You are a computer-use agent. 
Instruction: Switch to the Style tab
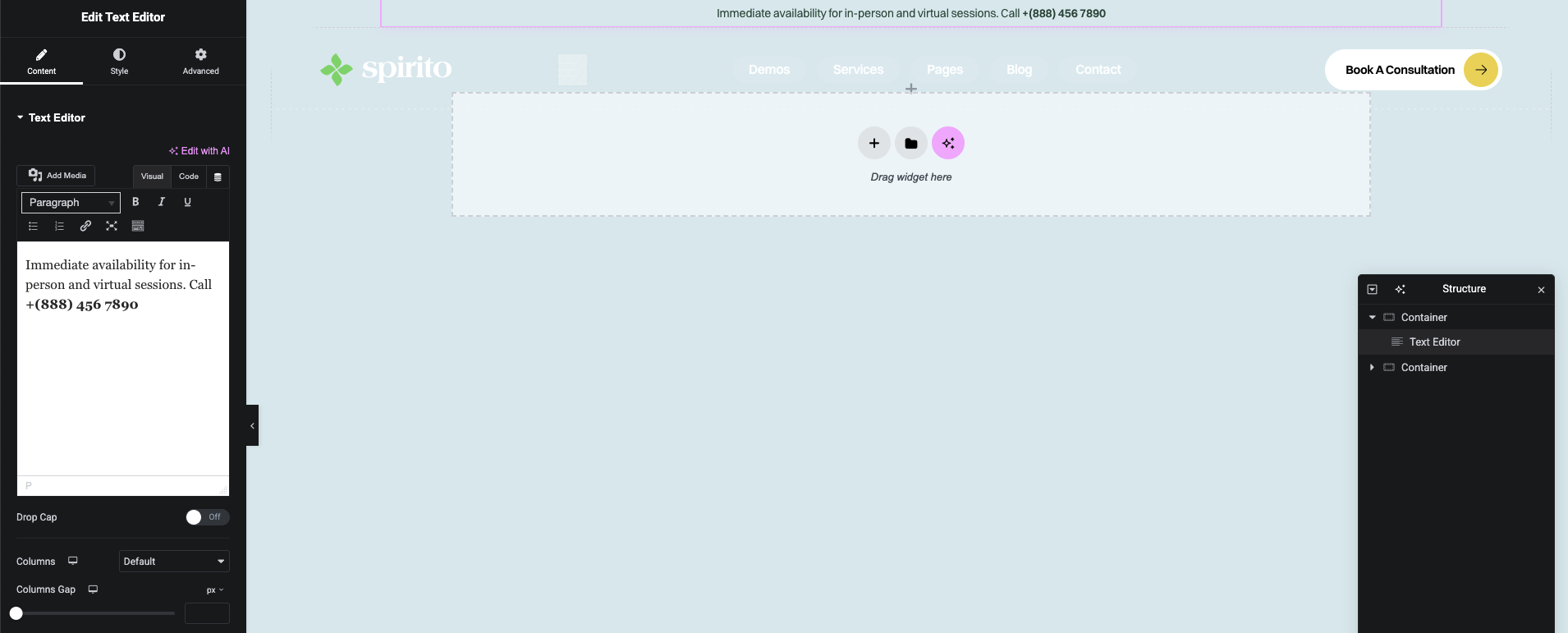pos(119,62)
